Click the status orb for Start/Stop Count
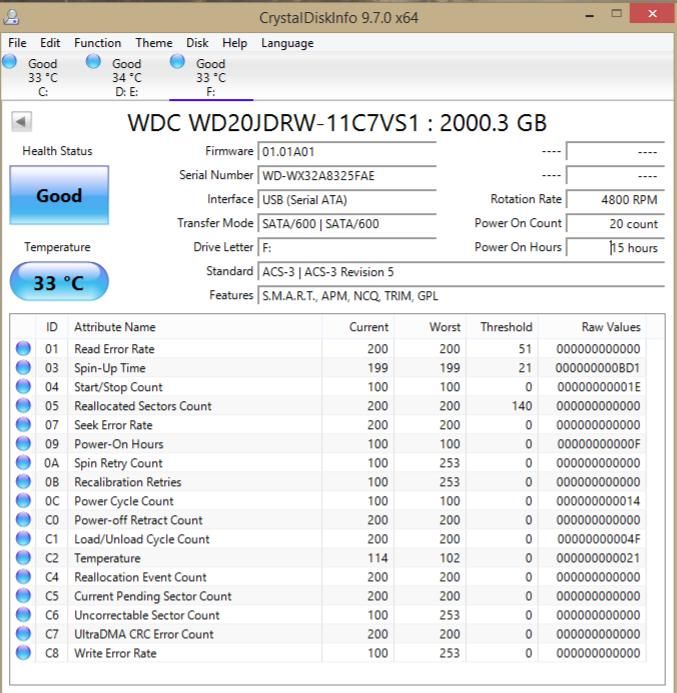677x693 pixels. click(23, 386)
